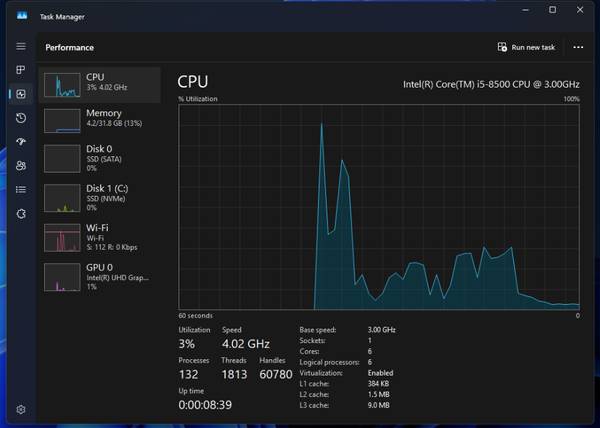Go to the Processes page icon
The width and height of the screenshot is (600, 428).
click(x=21, y=70)
